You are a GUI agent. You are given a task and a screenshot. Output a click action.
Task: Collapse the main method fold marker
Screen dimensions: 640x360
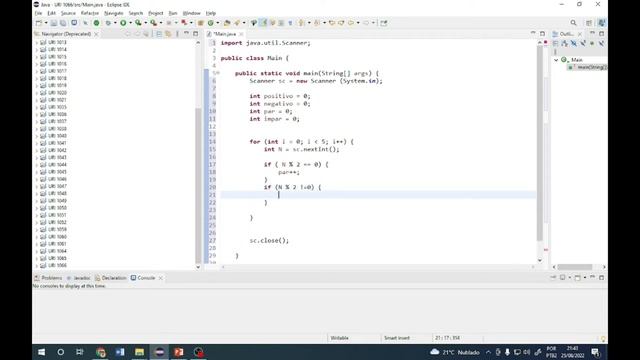click(218, 73)
